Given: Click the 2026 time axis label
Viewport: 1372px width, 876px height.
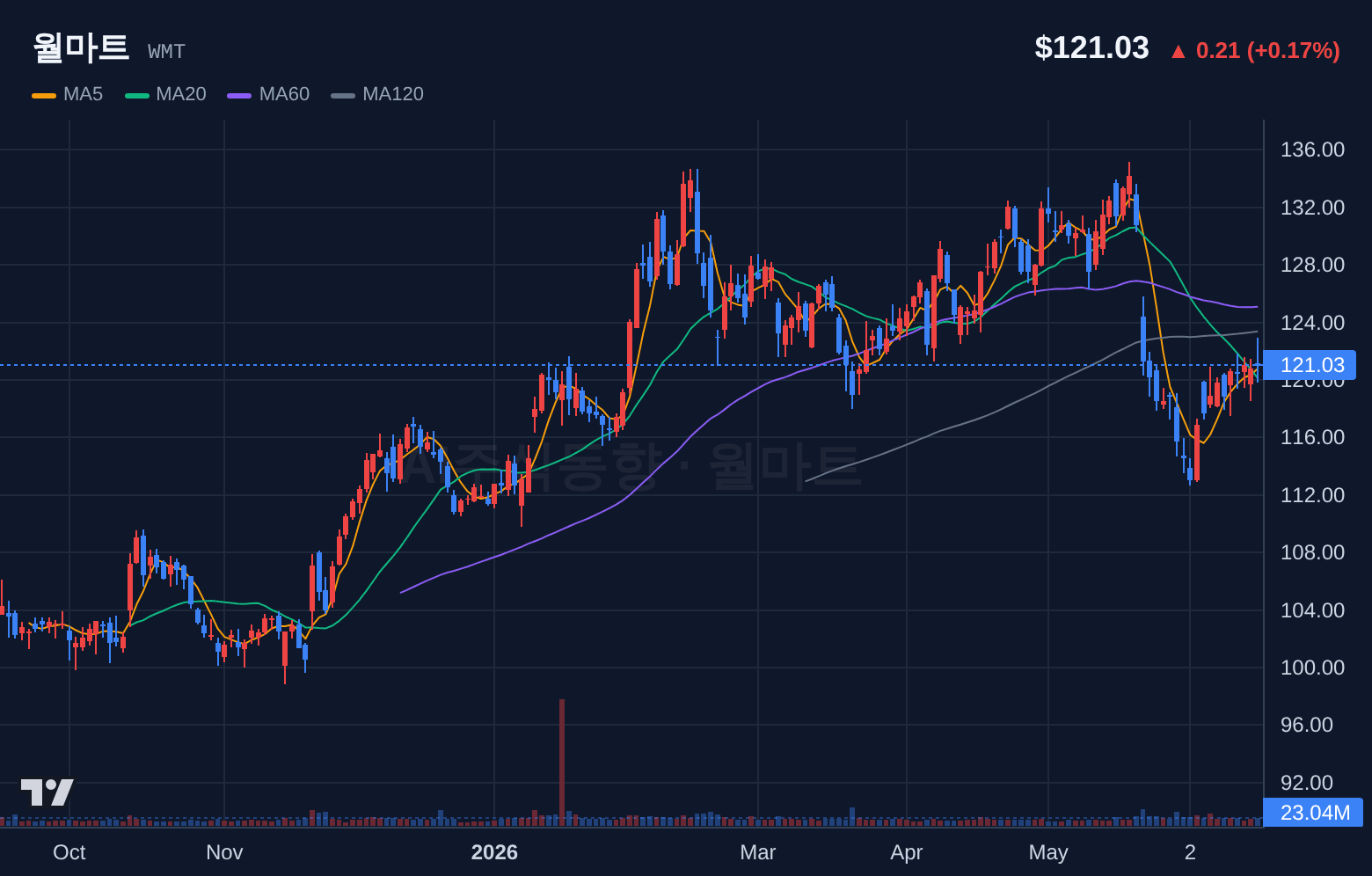Looking at the screenshot, I should (x=494, y=852).
